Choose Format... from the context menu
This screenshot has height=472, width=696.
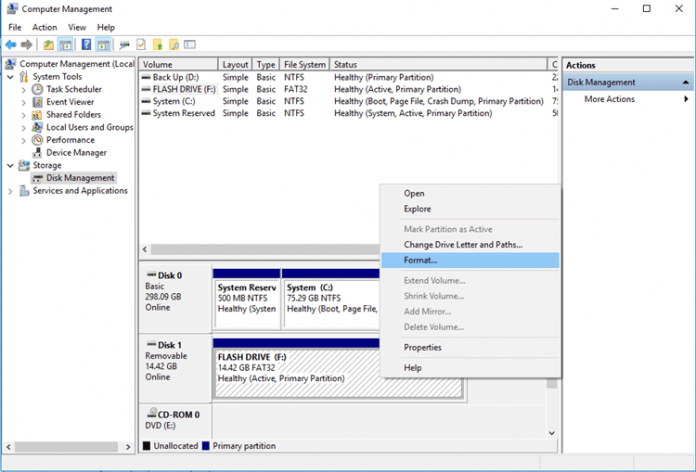coord(420,260)
